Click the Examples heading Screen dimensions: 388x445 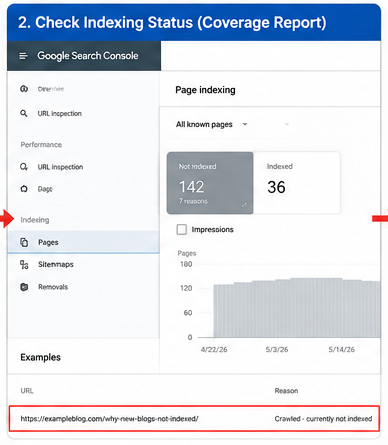40,357
